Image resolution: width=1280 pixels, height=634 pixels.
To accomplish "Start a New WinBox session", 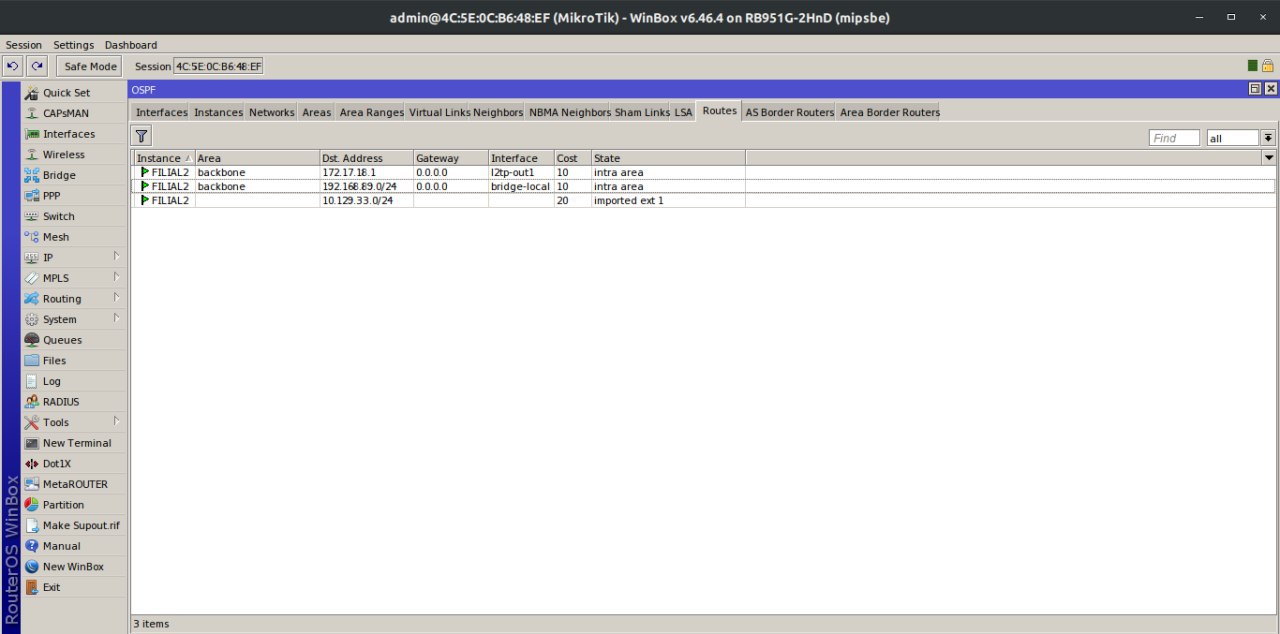I will (73, 567).
